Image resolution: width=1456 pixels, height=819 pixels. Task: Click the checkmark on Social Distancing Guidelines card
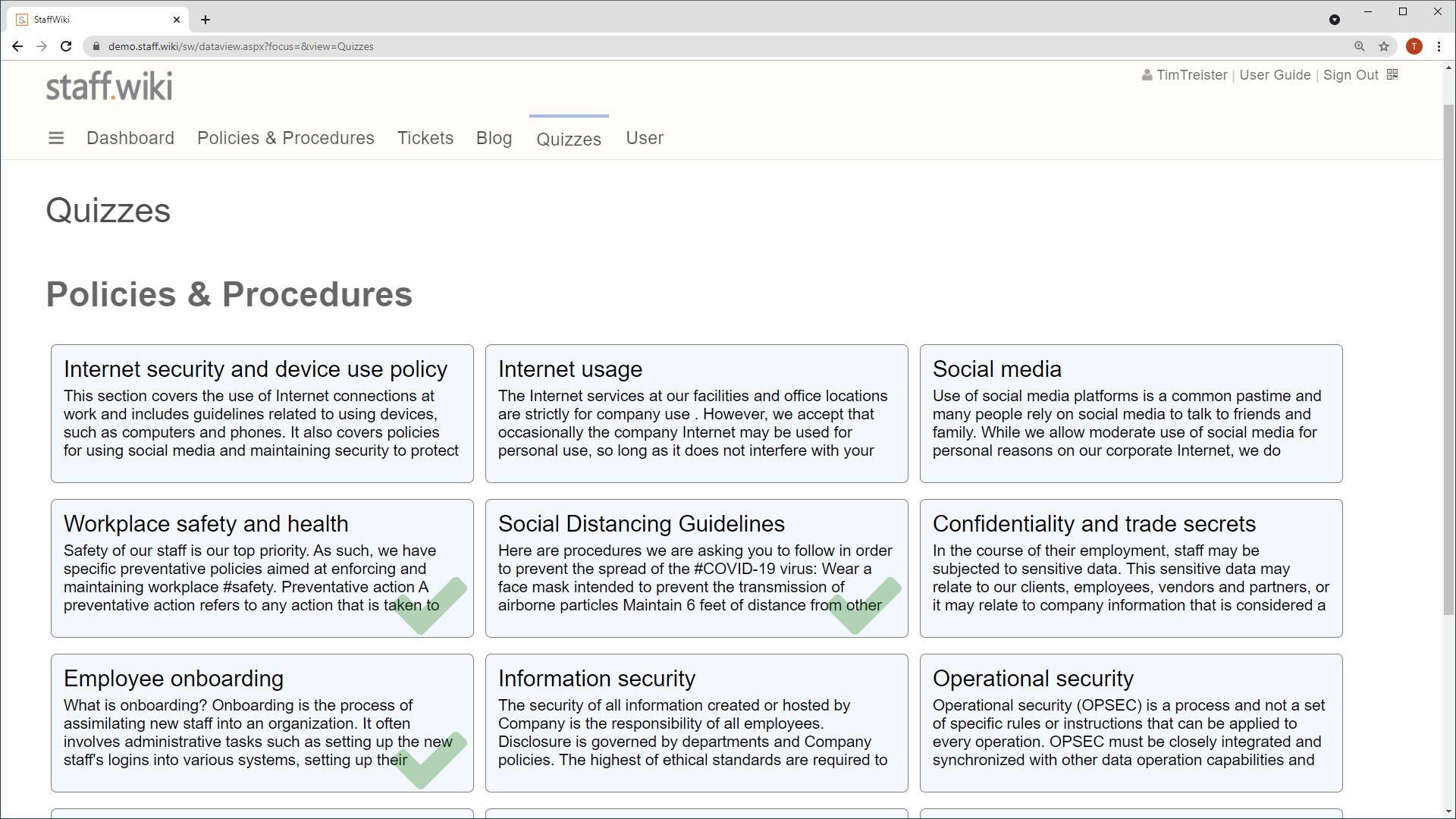pyautogui.click(x=864, y=606)
